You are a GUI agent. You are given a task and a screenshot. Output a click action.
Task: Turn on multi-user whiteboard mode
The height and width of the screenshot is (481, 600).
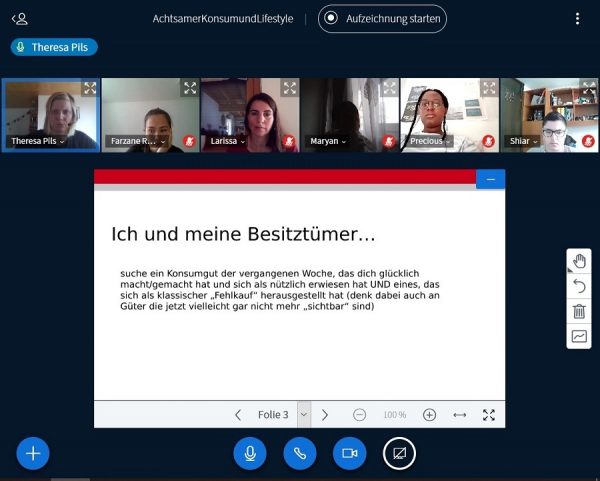[x=579, y=337]
